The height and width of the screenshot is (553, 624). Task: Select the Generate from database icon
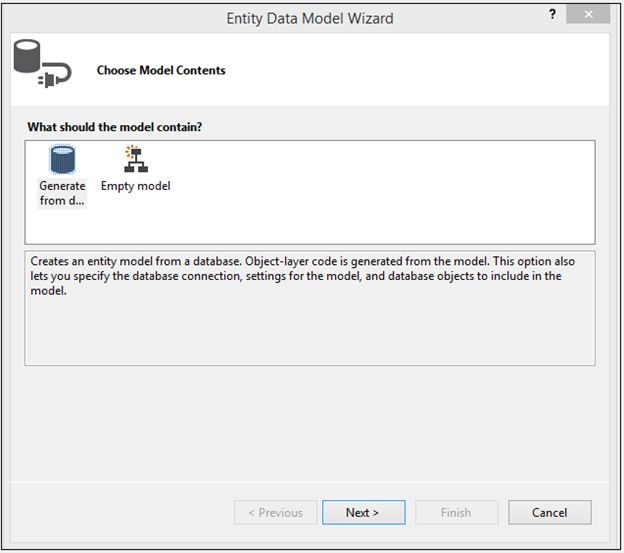62,161
